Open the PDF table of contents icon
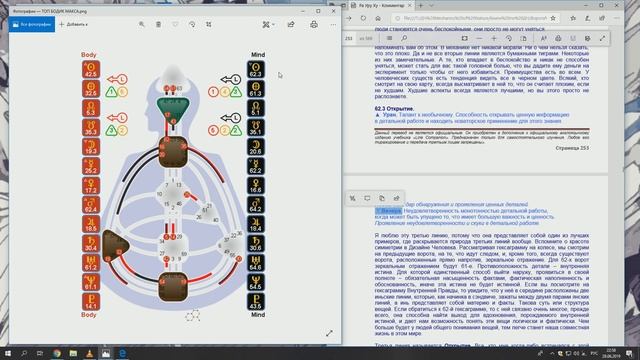The width and height of the screenshot is (640, 360). [x=389, y=38]
